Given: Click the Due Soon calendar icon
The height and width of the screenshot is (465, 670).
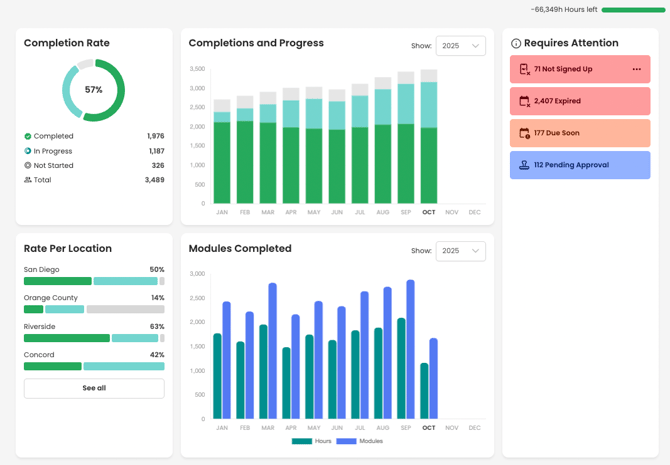Looking at the screenshot, I should 524,133.
